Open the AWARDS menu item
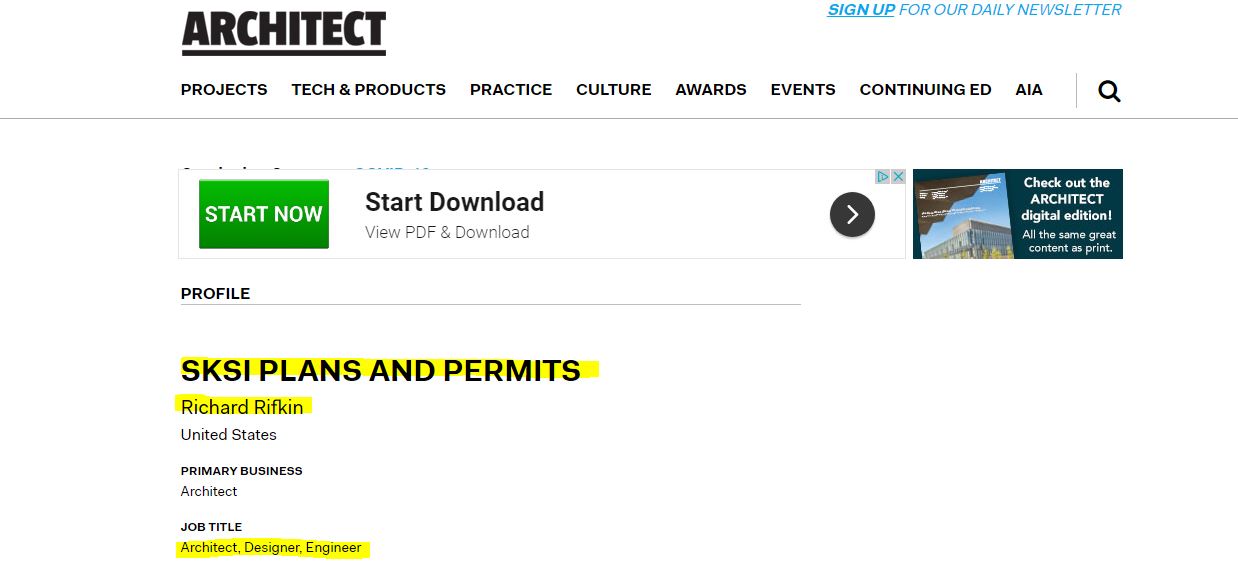The width and height of the screenshot is (1238, 587). point(711,90)
